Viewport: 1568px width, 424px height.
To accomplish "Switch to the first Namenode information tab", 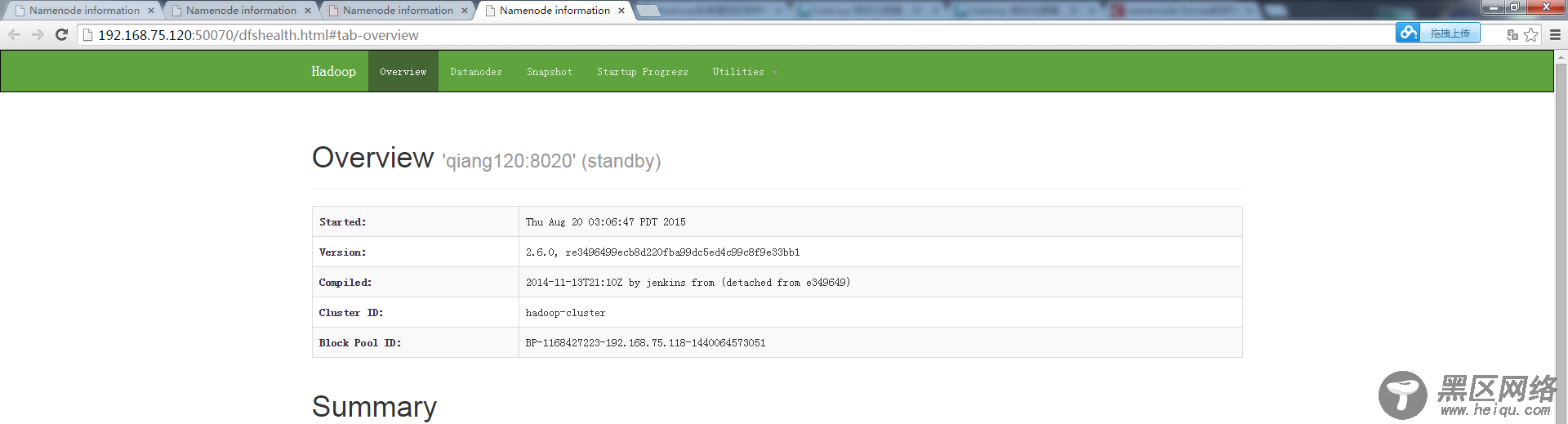I will [x=84, y=11].
